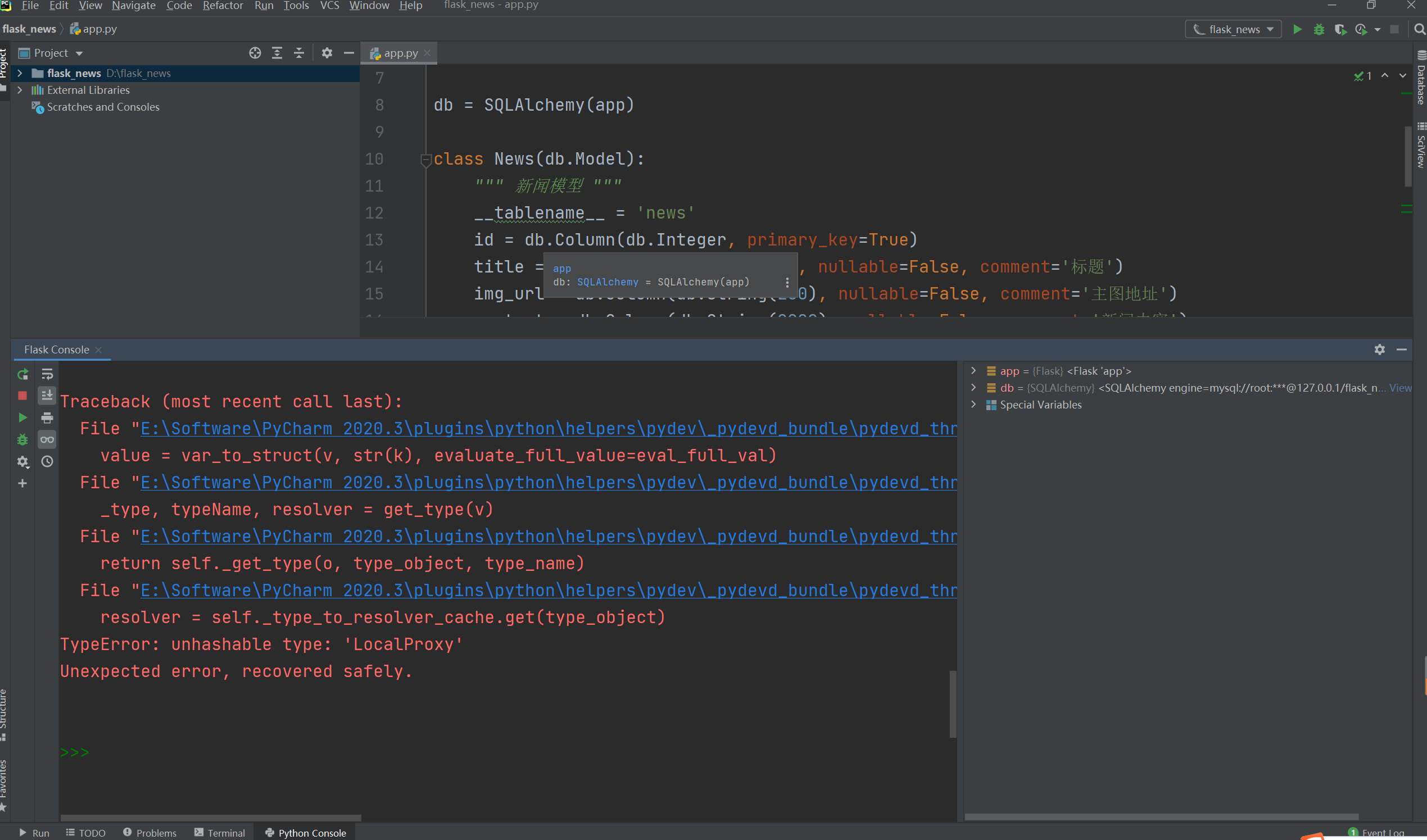
Task: Click first pydevd traceback file link
Action: [x=548, y=429]
